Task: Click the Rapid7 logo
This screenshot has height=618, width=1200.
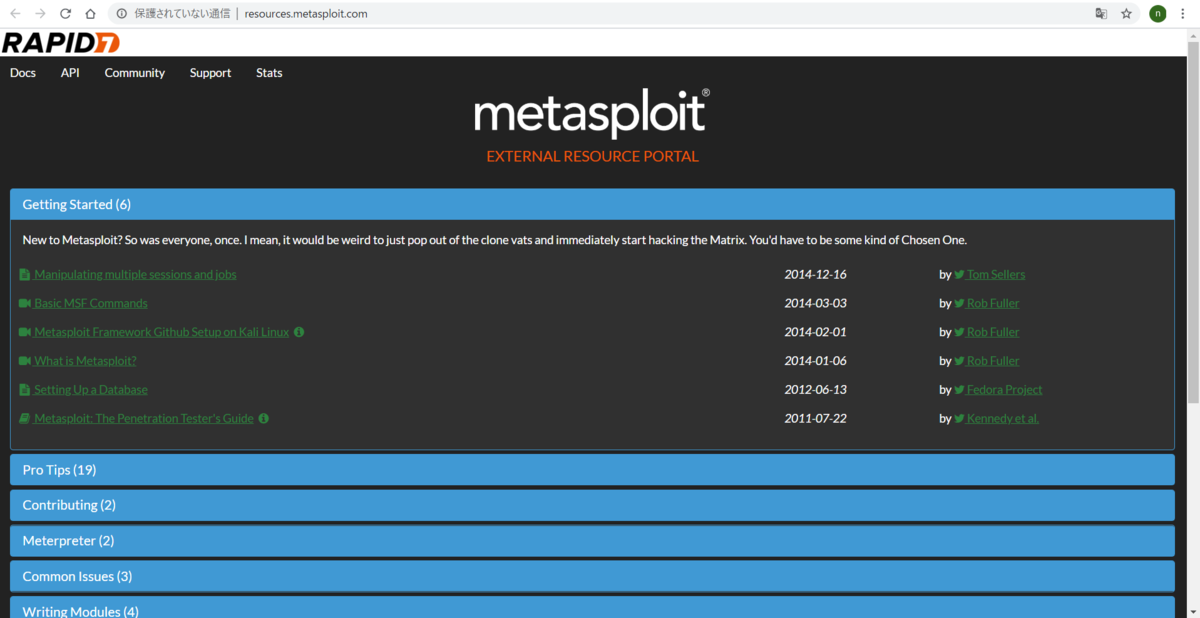Action: (x=61, y=43)
